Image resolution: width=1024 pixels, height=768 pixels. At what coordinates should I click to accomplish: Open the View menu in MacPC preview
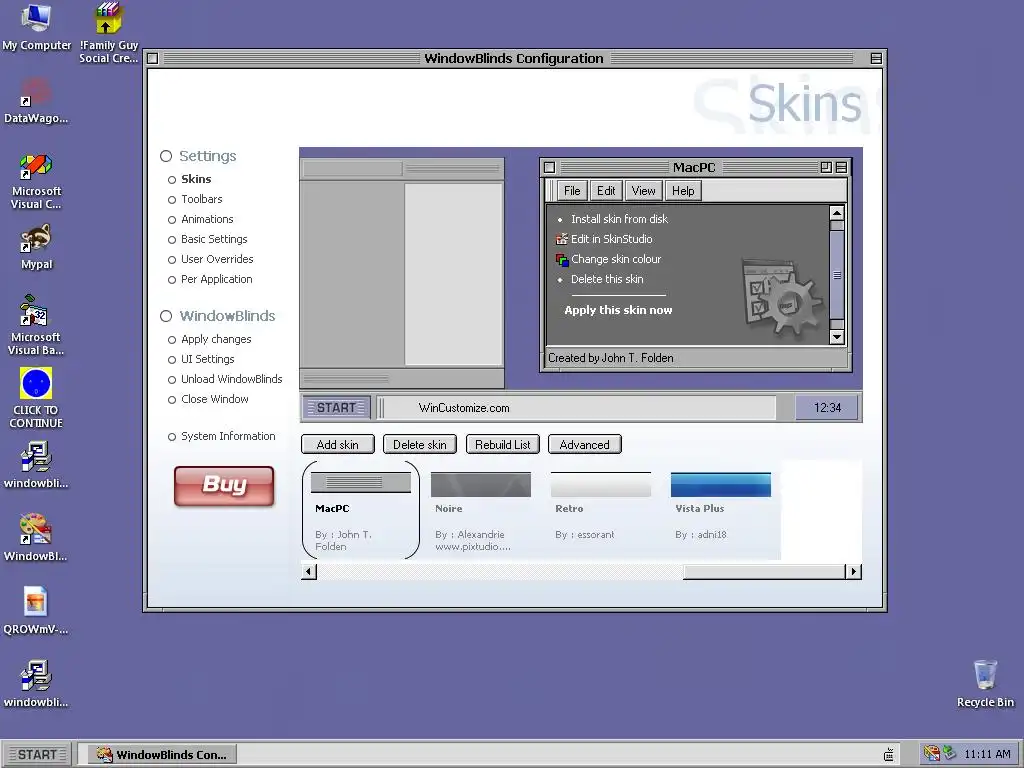click(643, 191)
